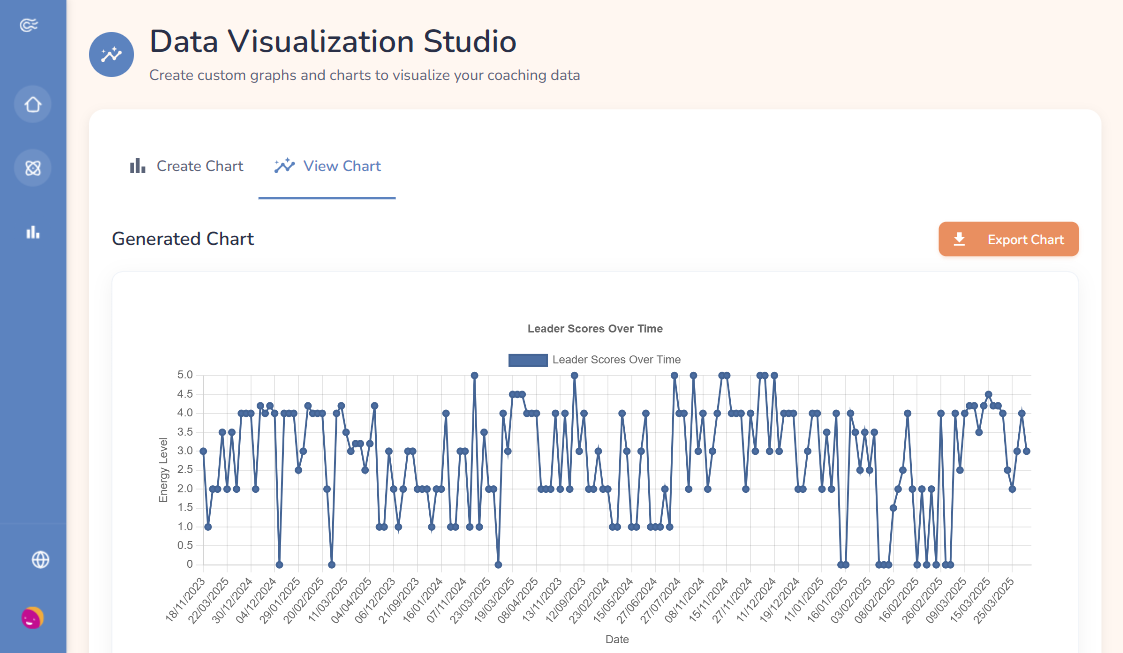The width and height of the screenshot is (1123, 653).
Task: Click the last data point on the chart line
Action: point(1026,451)
